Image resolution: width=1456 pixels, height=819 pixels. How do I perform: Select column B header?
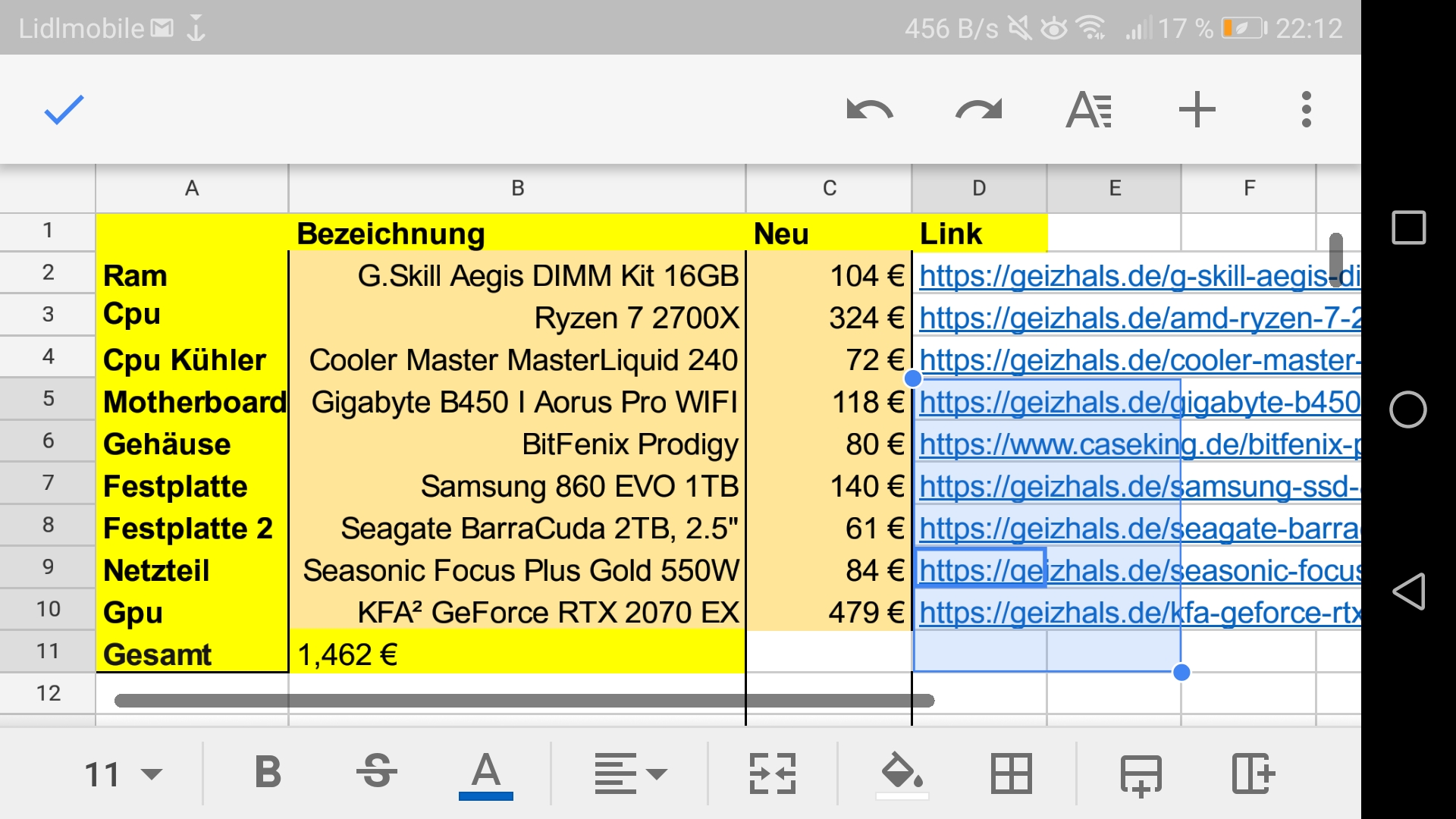(x=517, y=188)
